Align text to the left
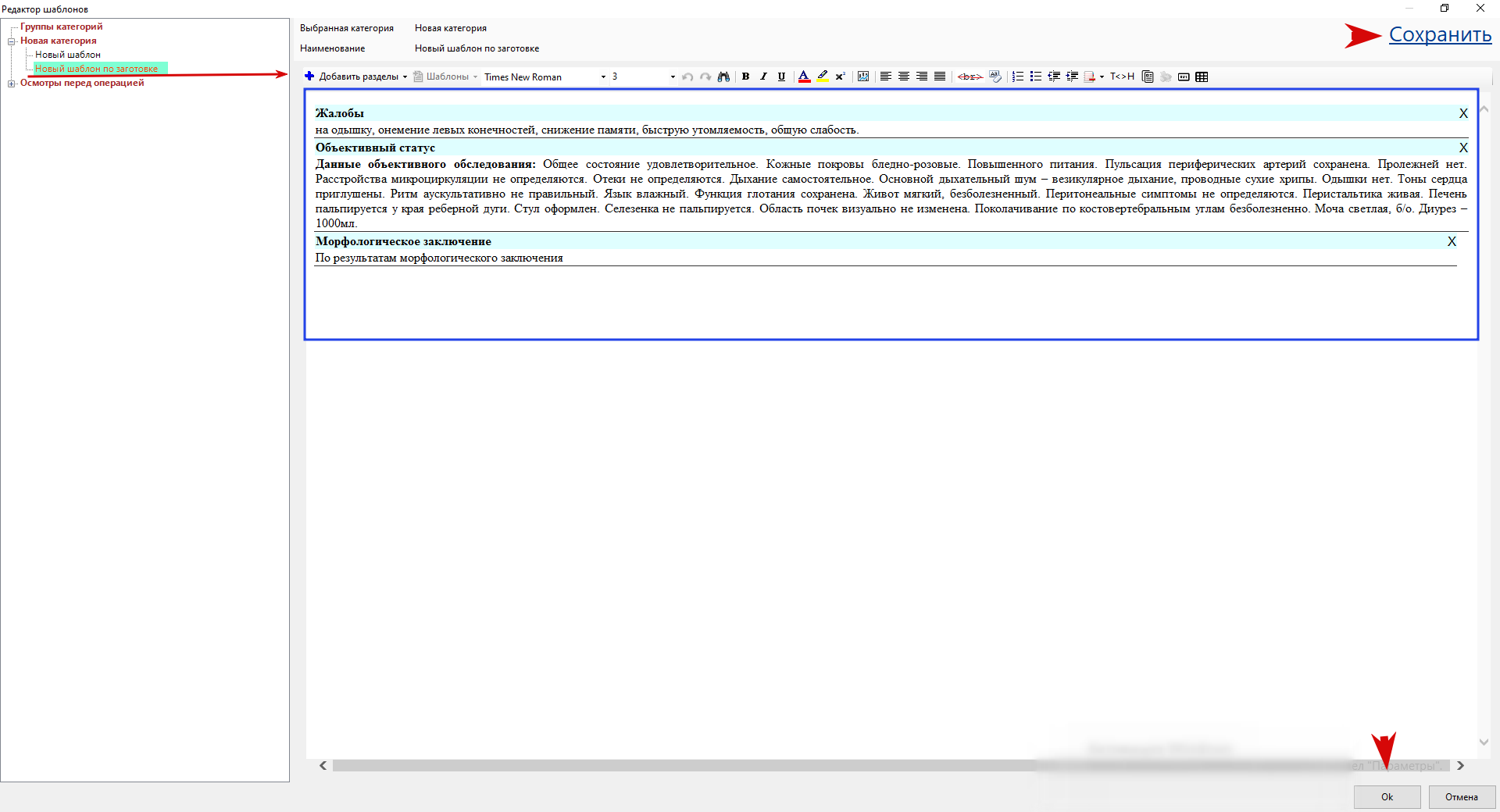1500x812 pixels. click(x=886, y=77)
